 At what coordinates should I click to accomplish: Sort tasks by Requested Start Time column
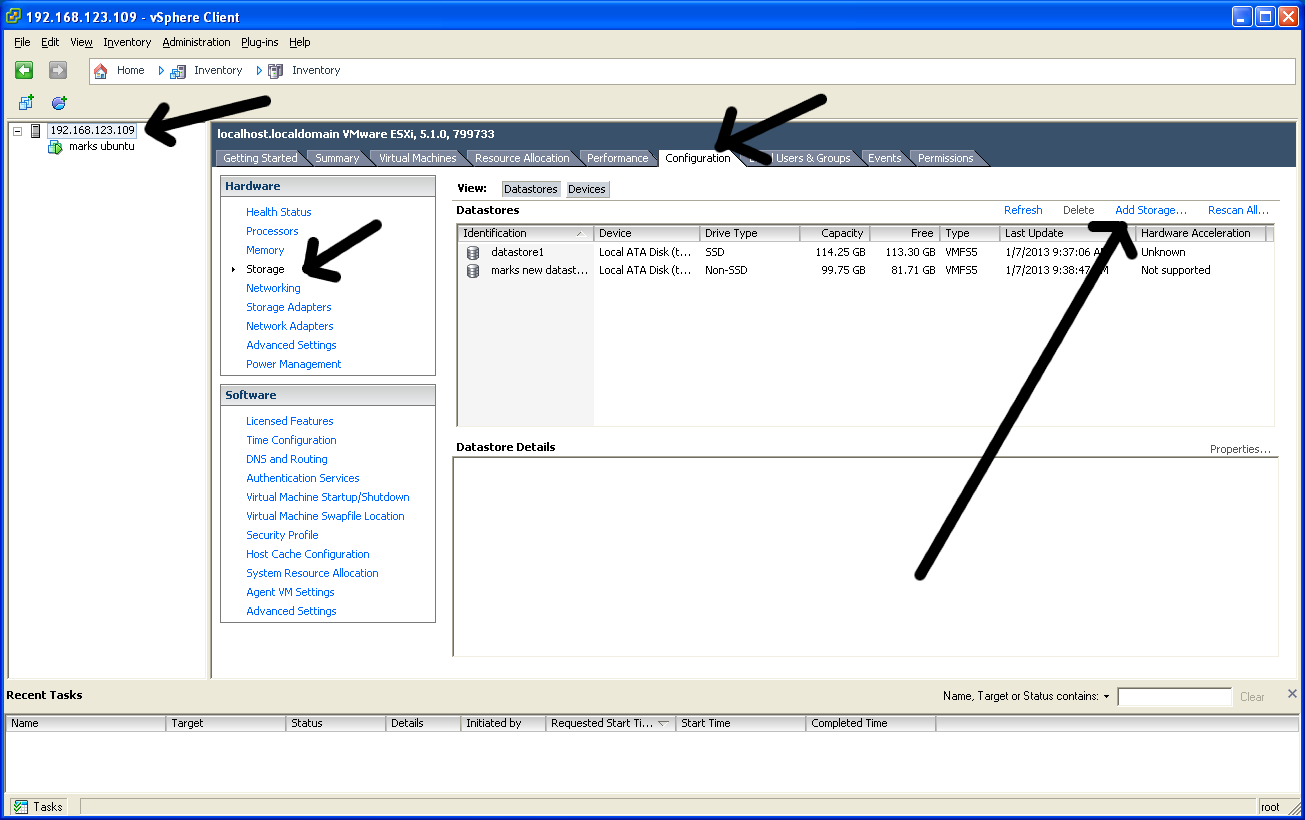(611, 723)
